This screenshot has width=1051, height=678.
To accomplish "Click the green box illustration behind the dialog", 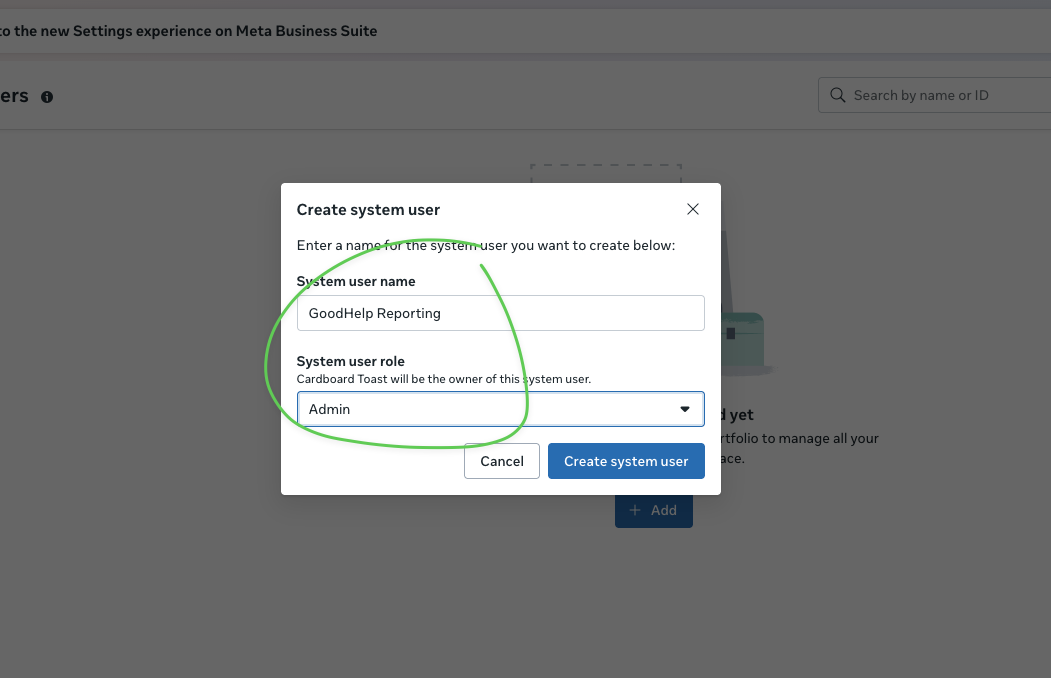I will 744,339.
